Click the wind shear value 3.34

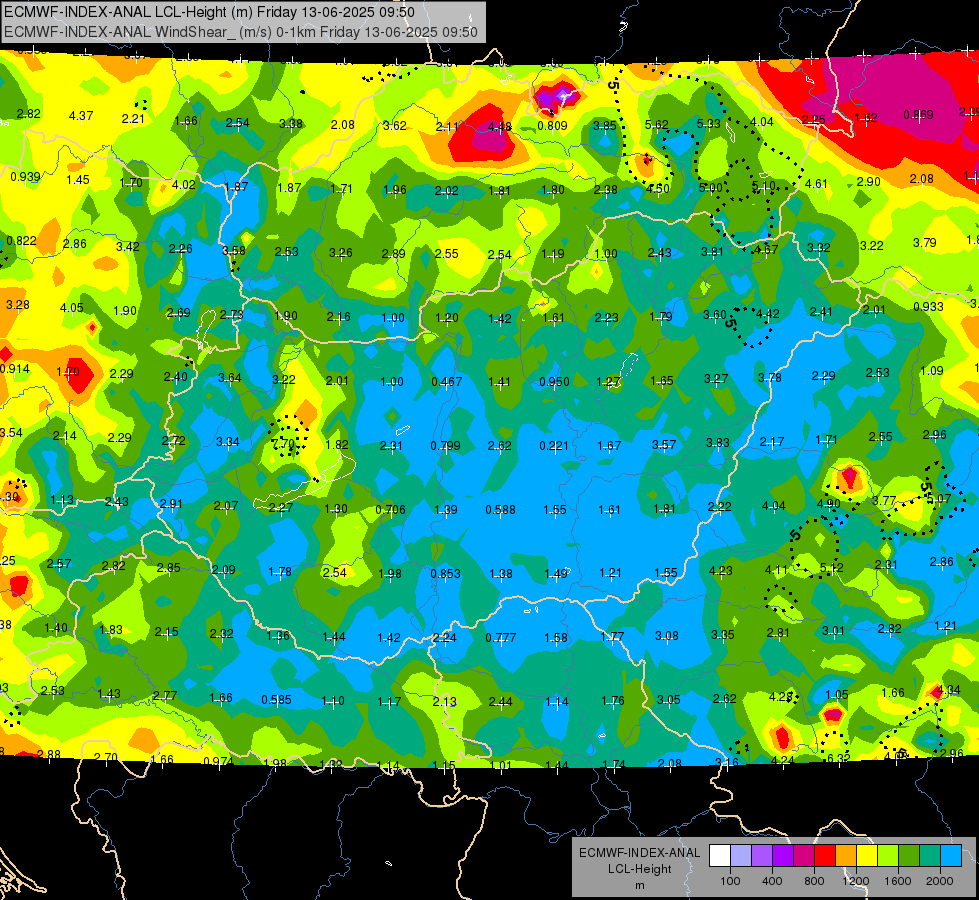point(228,442)
